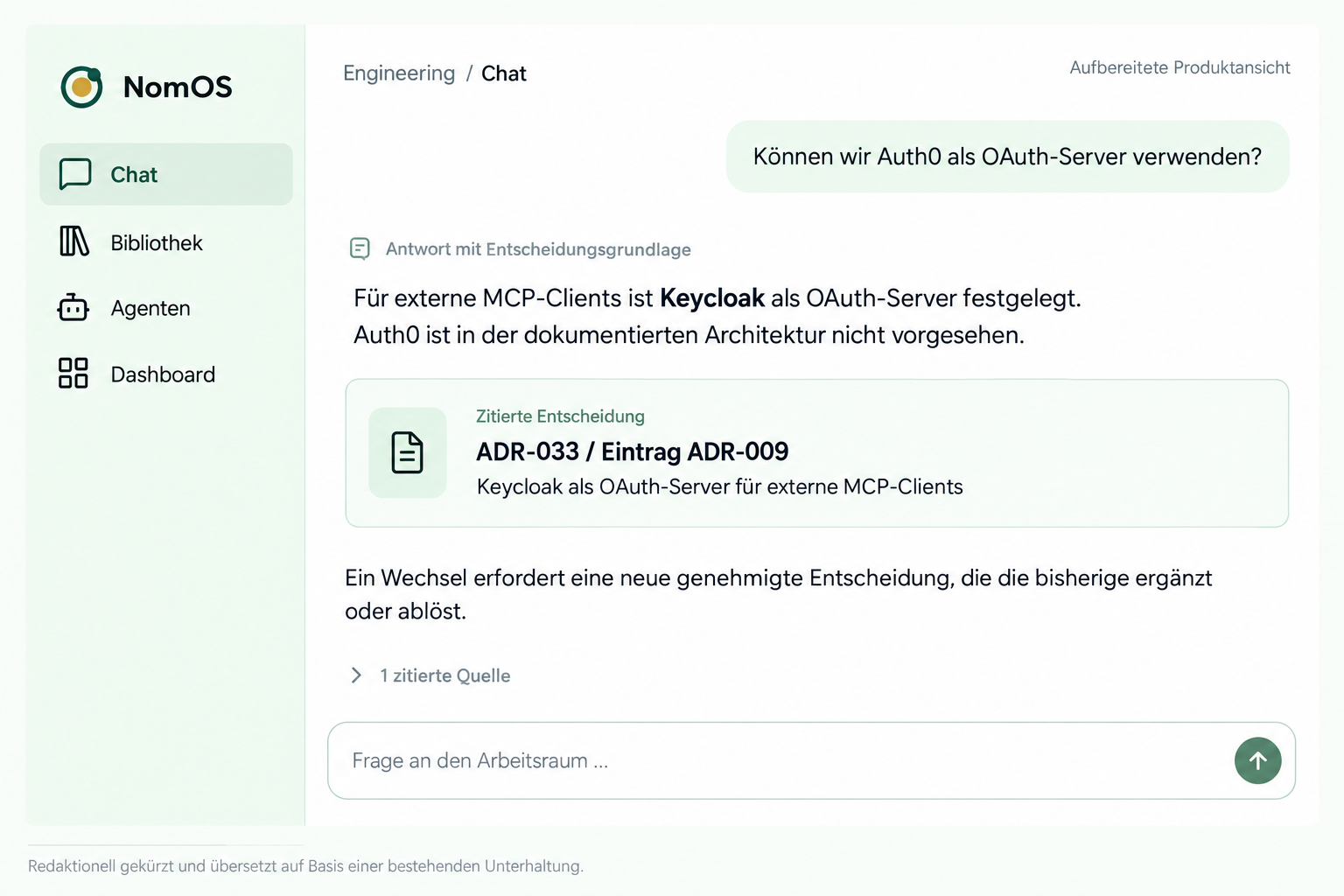
Task: Click the Chat speech bubble icon
Action: coord(74,174)
